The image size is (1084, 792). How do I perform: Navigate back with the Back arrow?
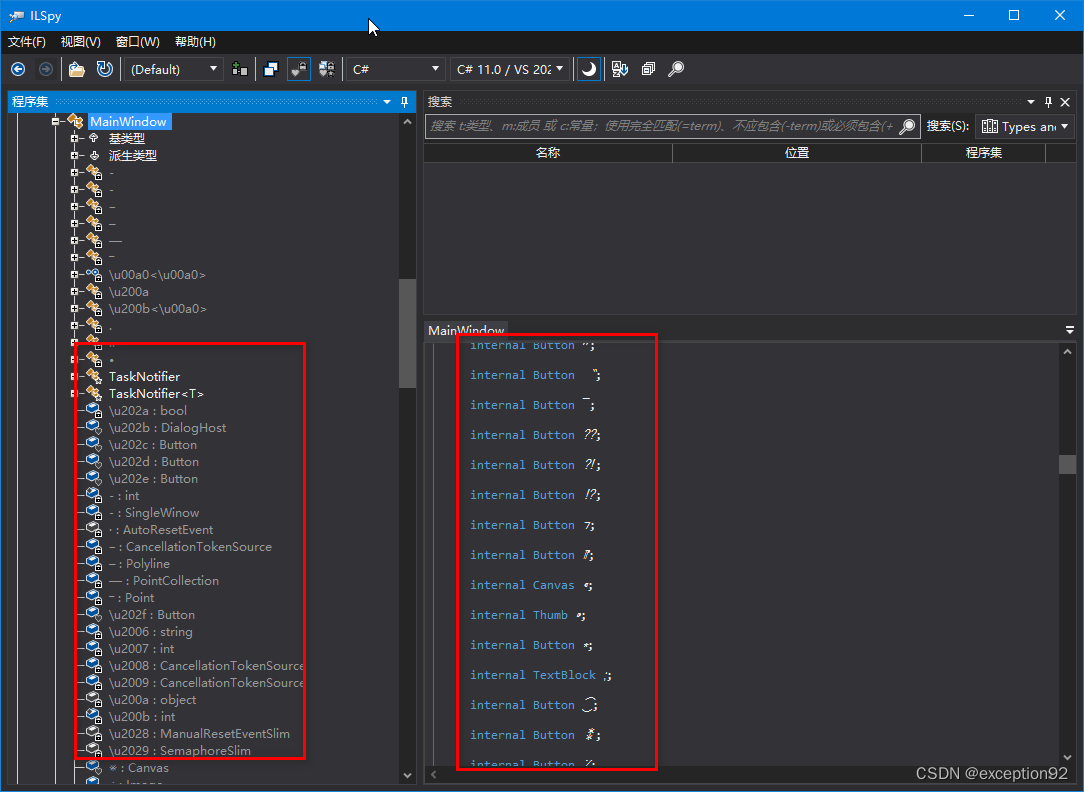[18, 69]
